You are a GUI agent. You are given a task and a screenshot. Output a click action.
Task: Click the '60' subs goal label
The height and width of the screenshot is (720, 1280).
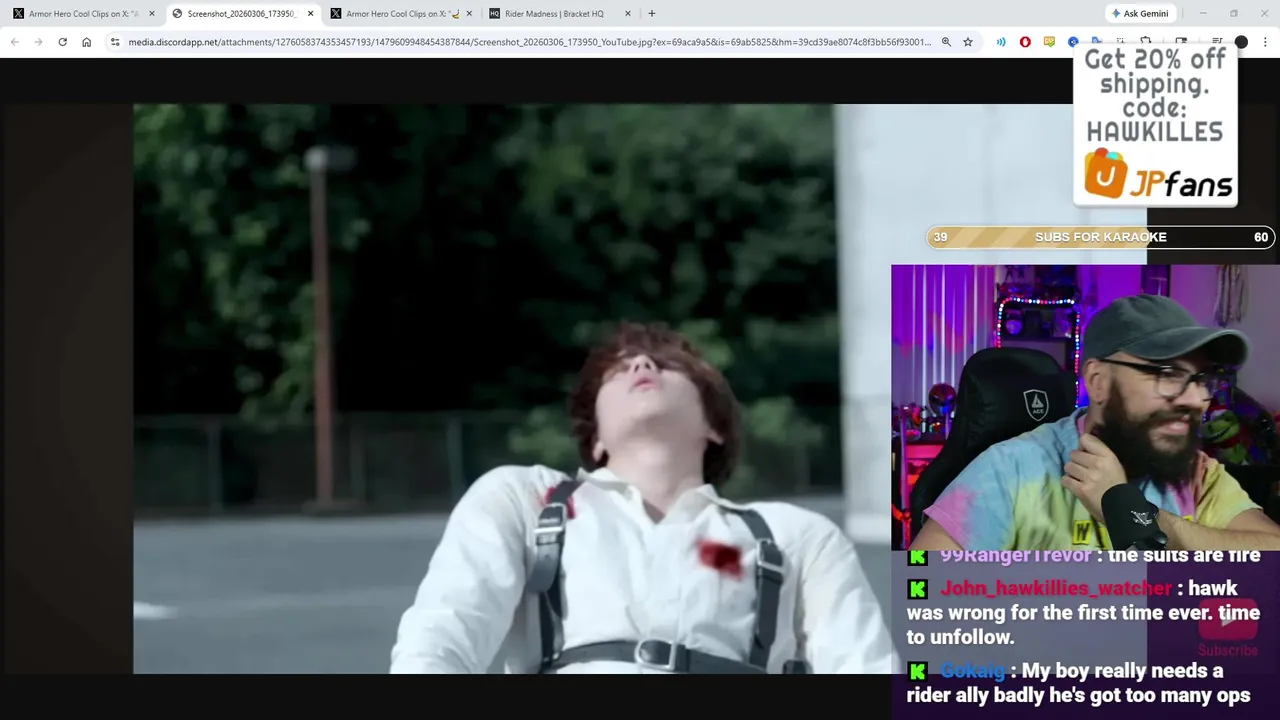coord(1261,237)
